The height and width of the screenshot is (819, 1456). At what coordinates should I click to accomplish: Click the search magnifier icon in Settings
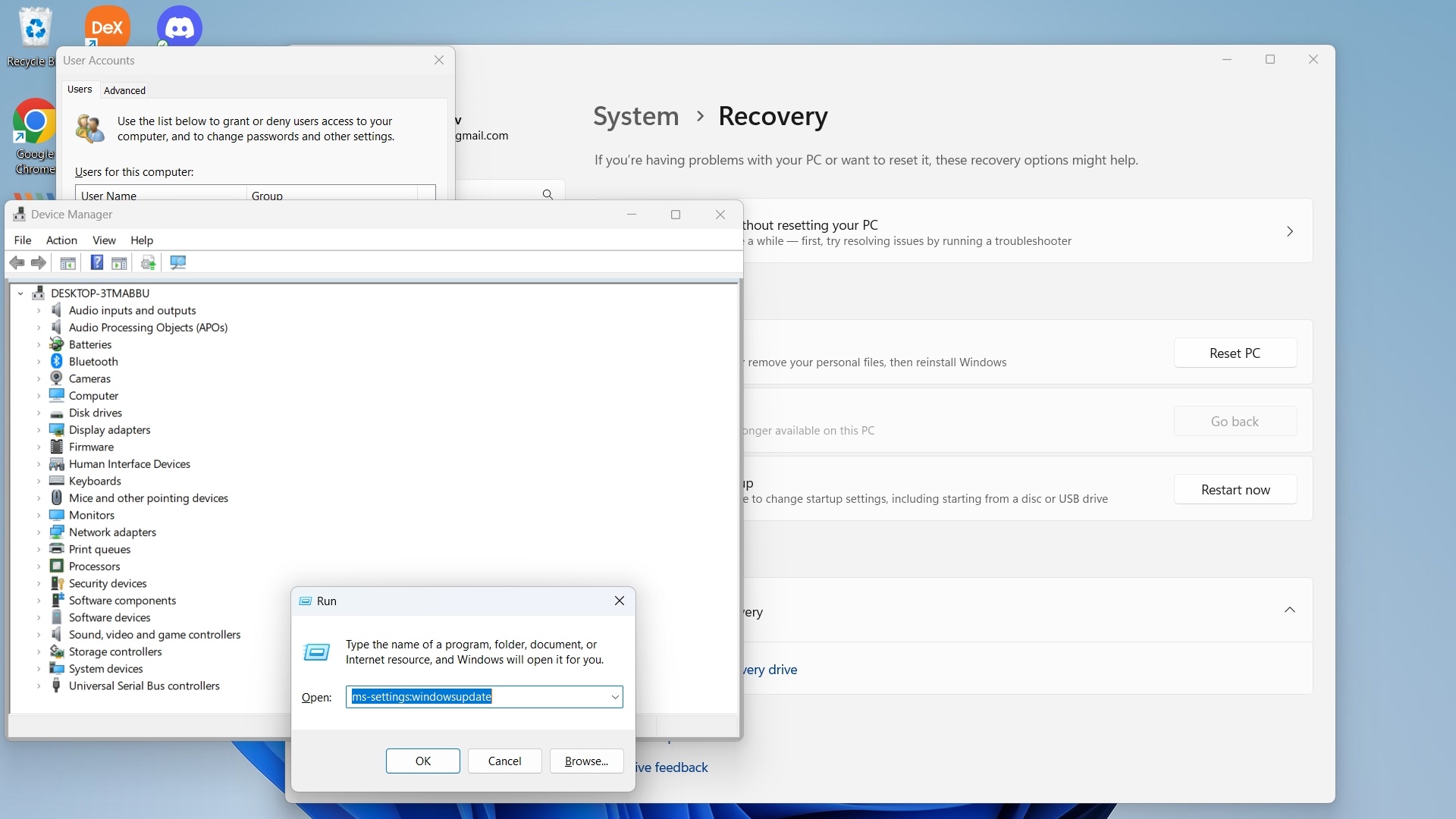point(548,195)
